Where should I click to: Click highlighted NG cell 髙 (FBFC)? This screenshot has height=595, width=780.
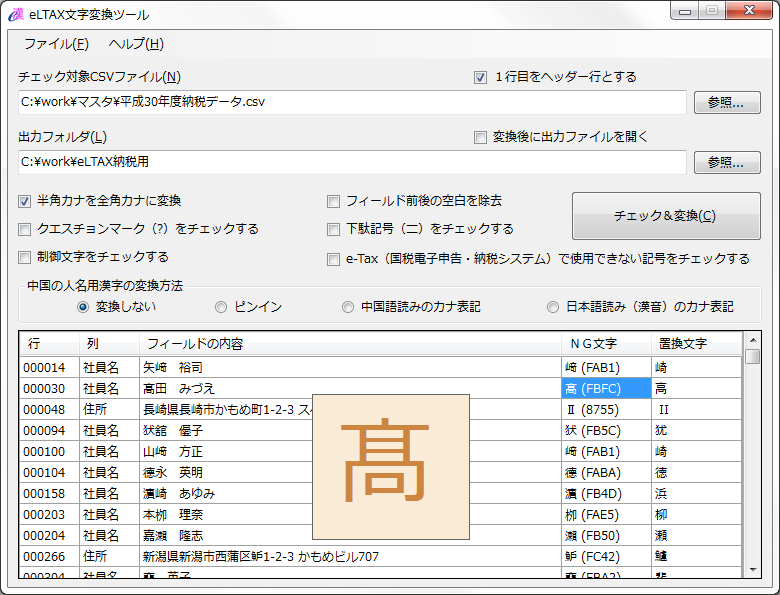point(606,389)
